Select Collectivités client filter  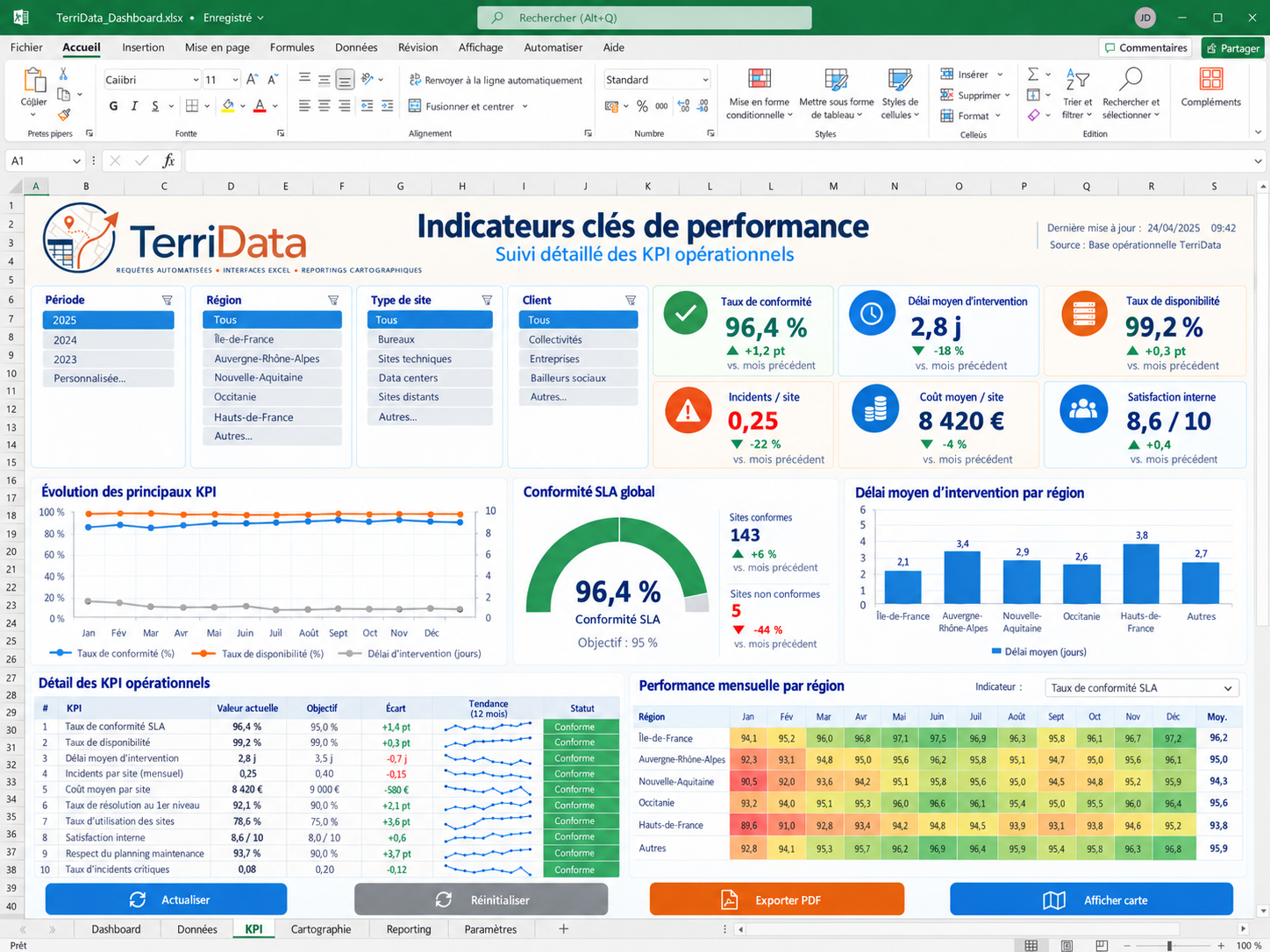tap(578, 339)
